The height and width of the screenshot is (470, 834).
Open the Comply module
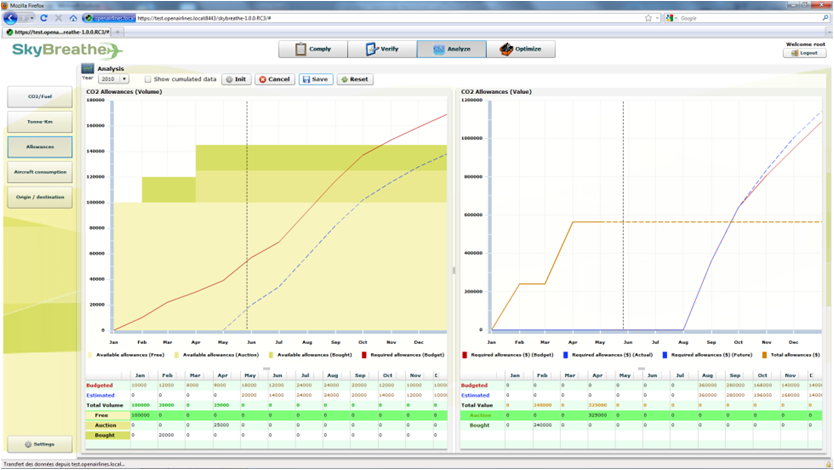click(312, 49)
